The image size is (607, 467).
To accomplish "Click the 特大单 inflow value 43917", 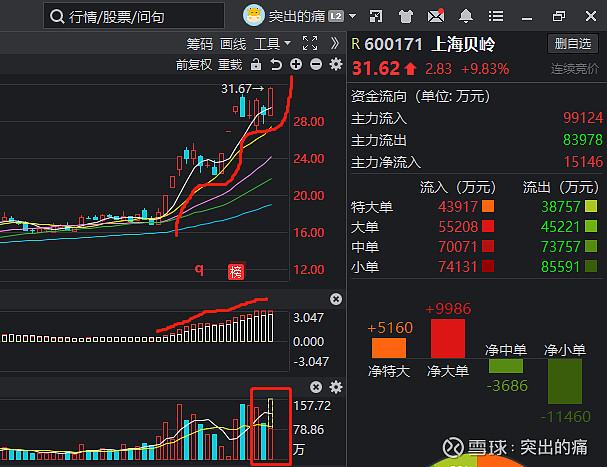I will coord(457,207).
